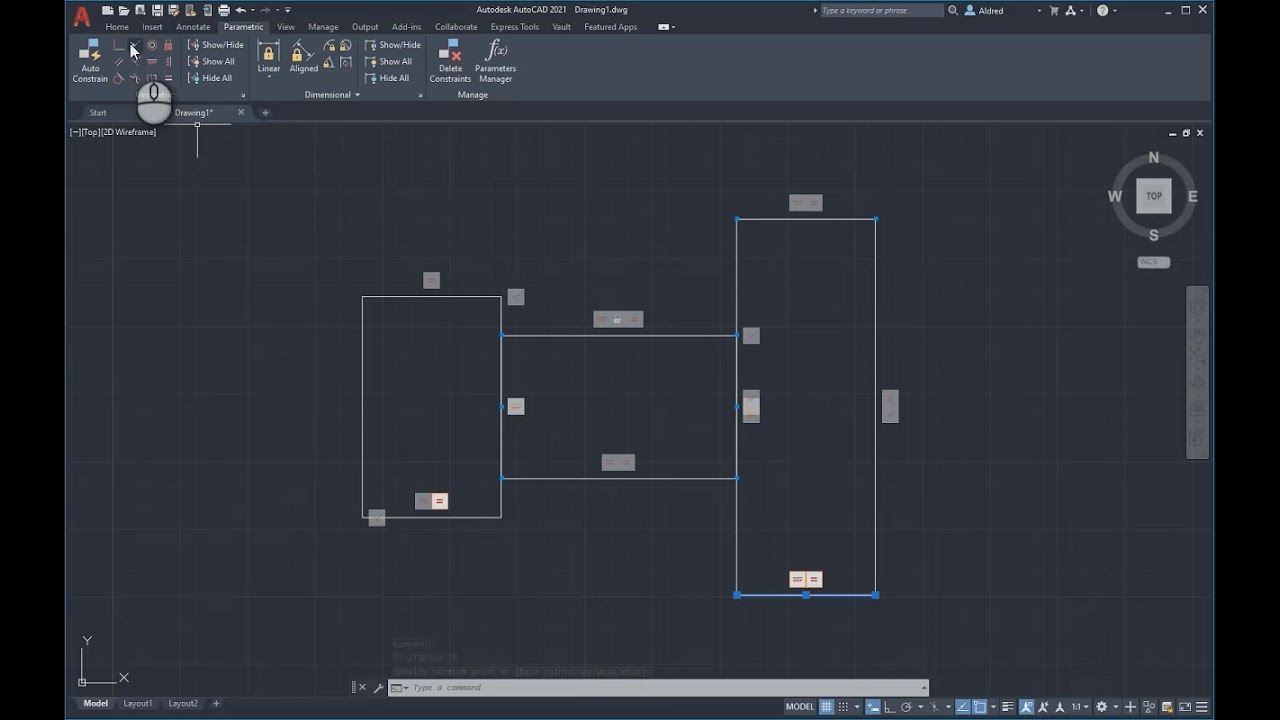Image resolution: width=1280 pixels, height=720 pixels.
Task: Toggle Ortho mode in status bar
Action: [x=889, y=707]
